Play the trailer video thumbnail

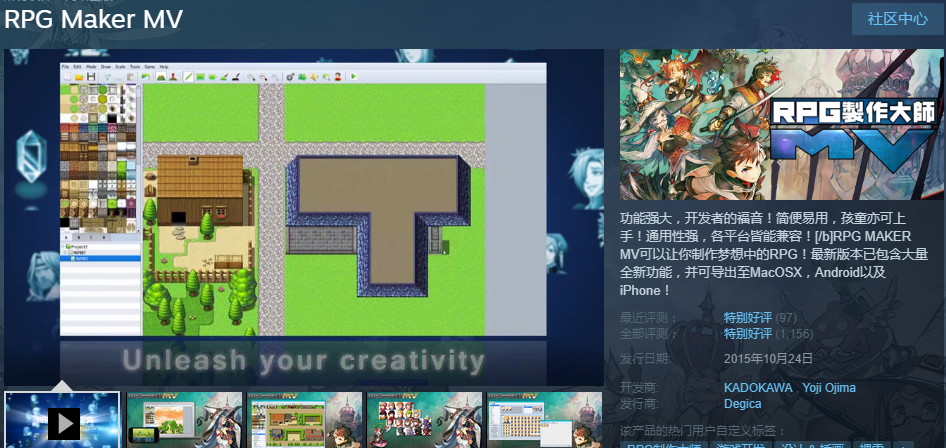(x=62, y=420)
